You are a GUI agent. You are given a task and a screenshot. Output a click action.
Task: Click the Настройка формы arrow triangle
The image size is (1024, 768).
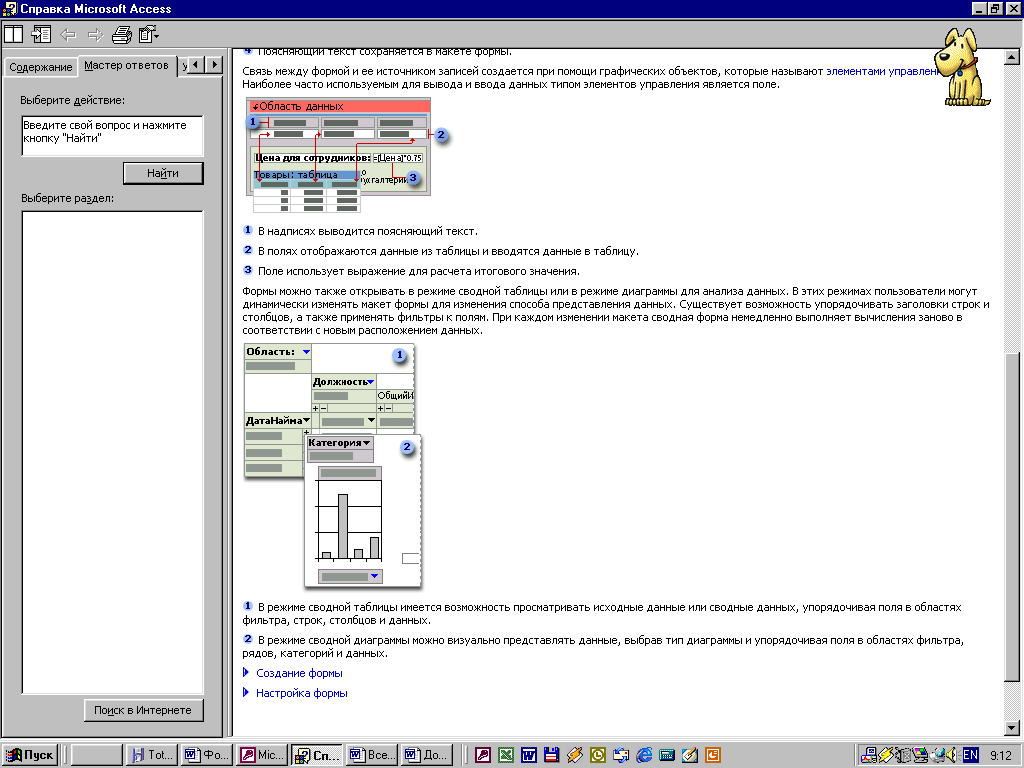click(246, 692)
